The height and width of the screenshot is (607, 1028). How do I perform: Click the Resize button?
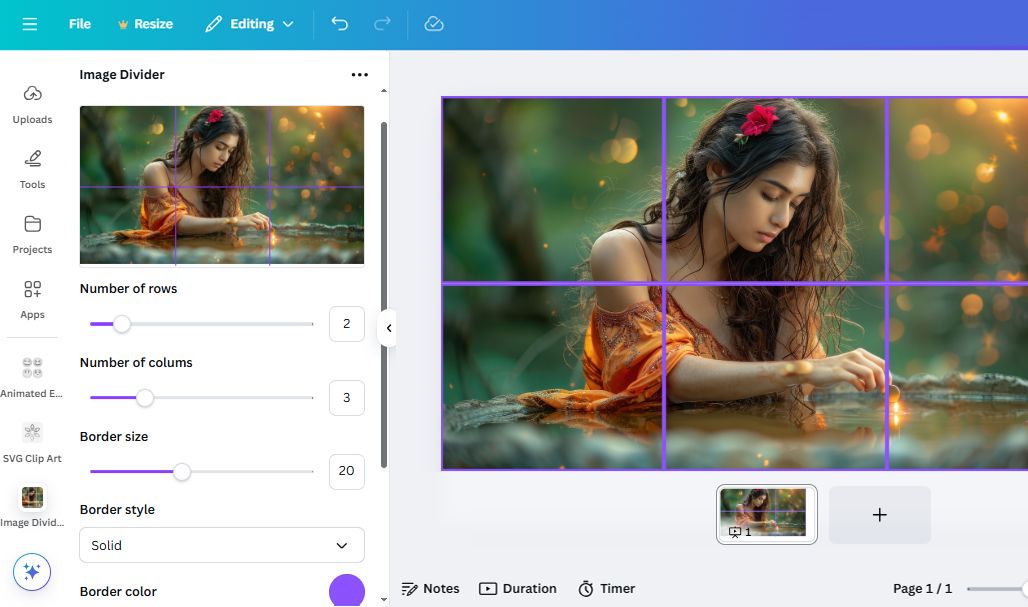click(145, 23)
